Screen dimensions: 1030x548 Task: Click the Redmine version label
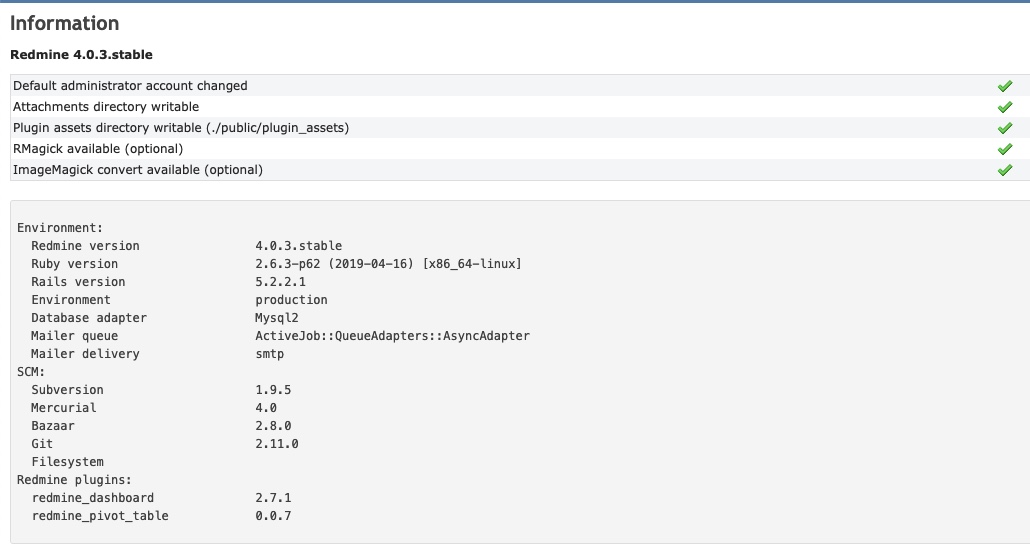[85, 246]
